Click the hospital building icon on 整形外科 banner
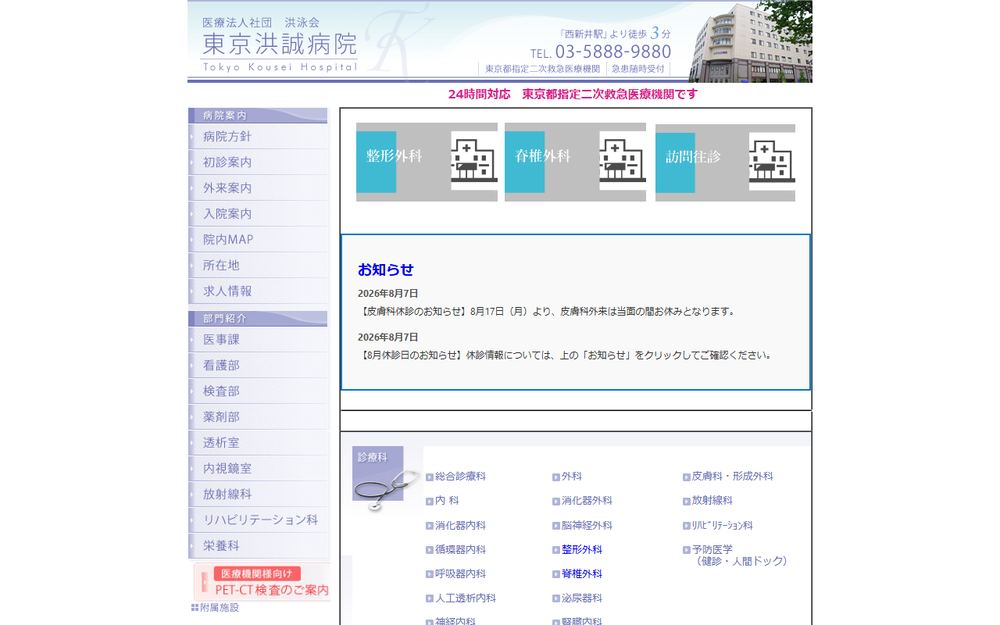The width and height of the screenshot is (1000, 625). pos(474,161)
